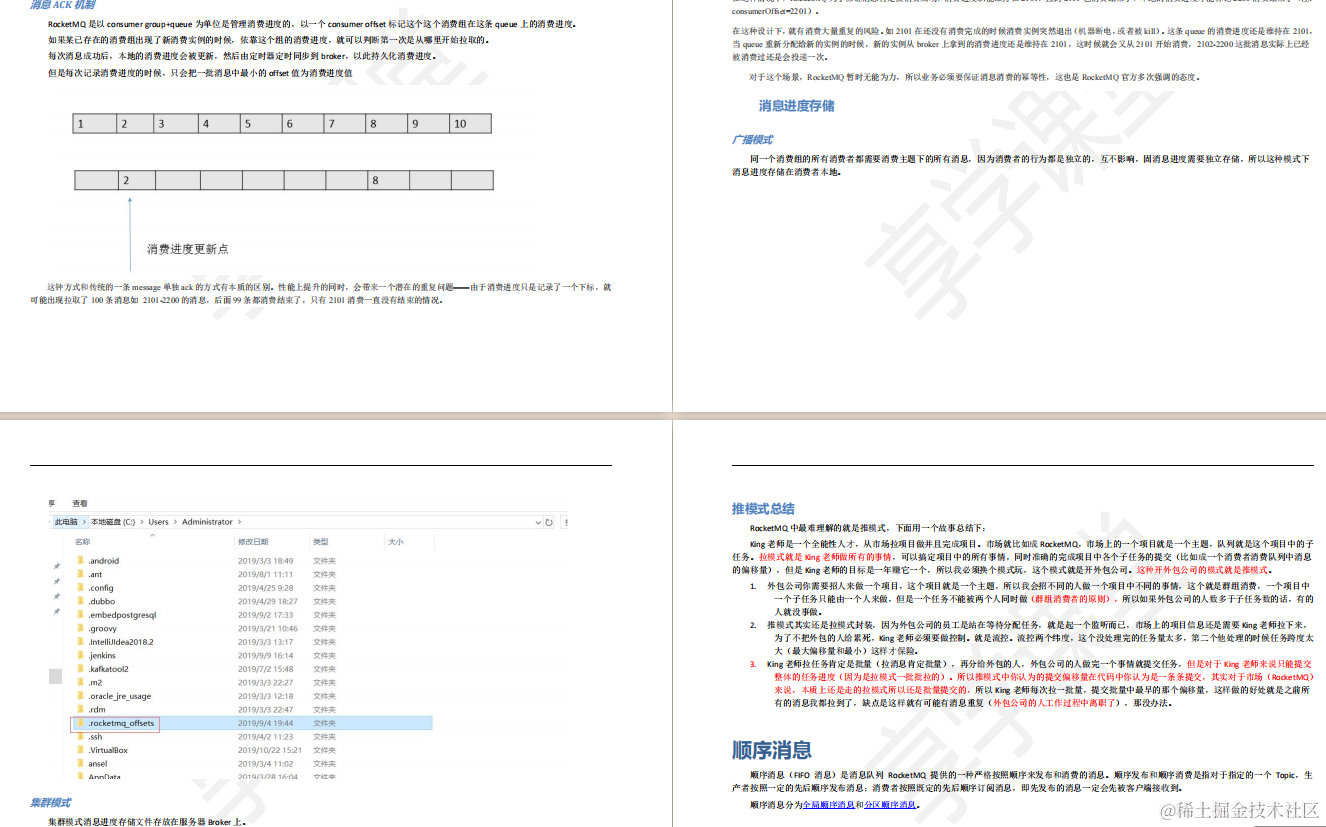
Task: Open the .android folder icon
Action: [x=78, y=560]
